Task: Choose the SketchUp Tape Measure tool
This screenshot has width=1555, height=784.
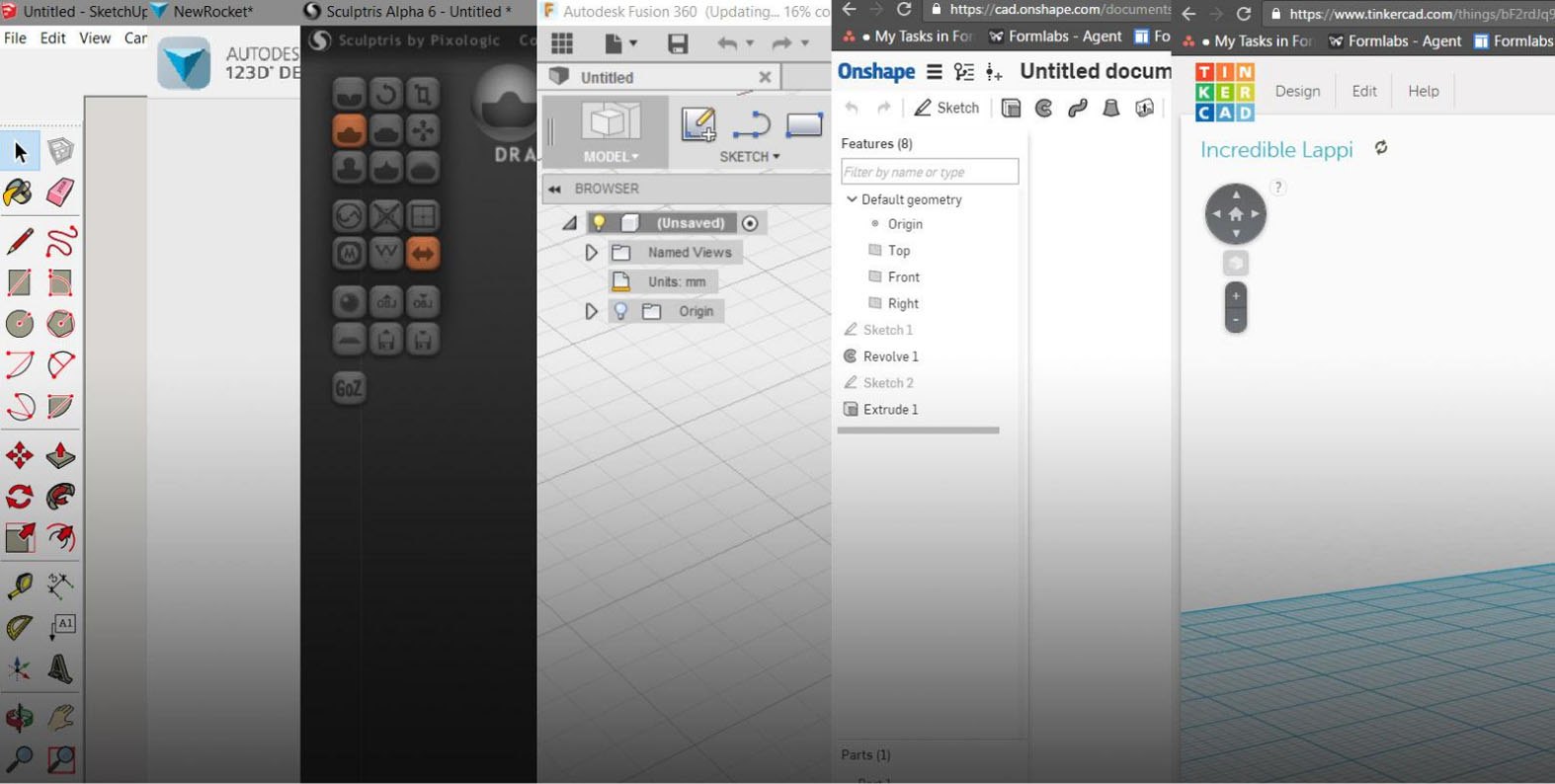Action: [19, 586]
